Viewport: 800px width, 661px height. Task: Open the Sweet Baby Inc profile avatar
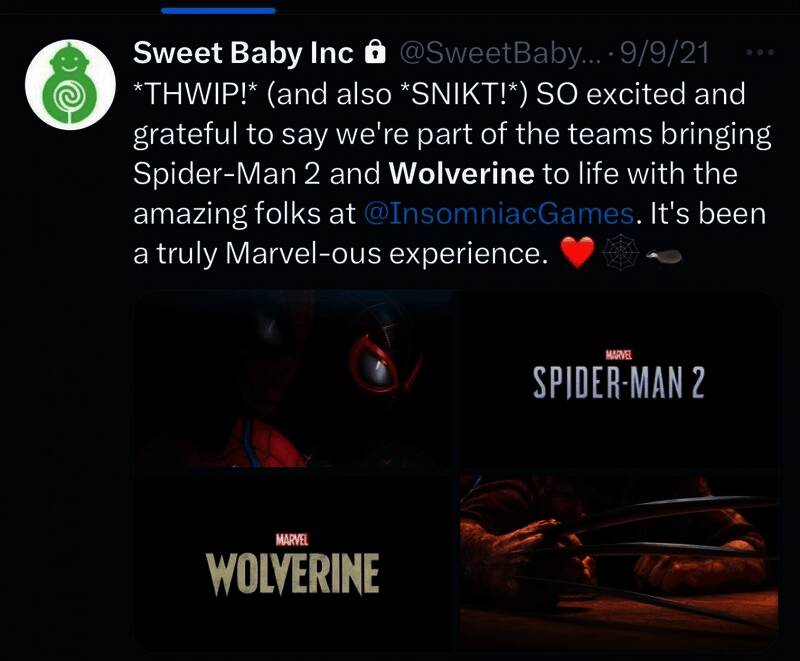(x=70, y=84)
